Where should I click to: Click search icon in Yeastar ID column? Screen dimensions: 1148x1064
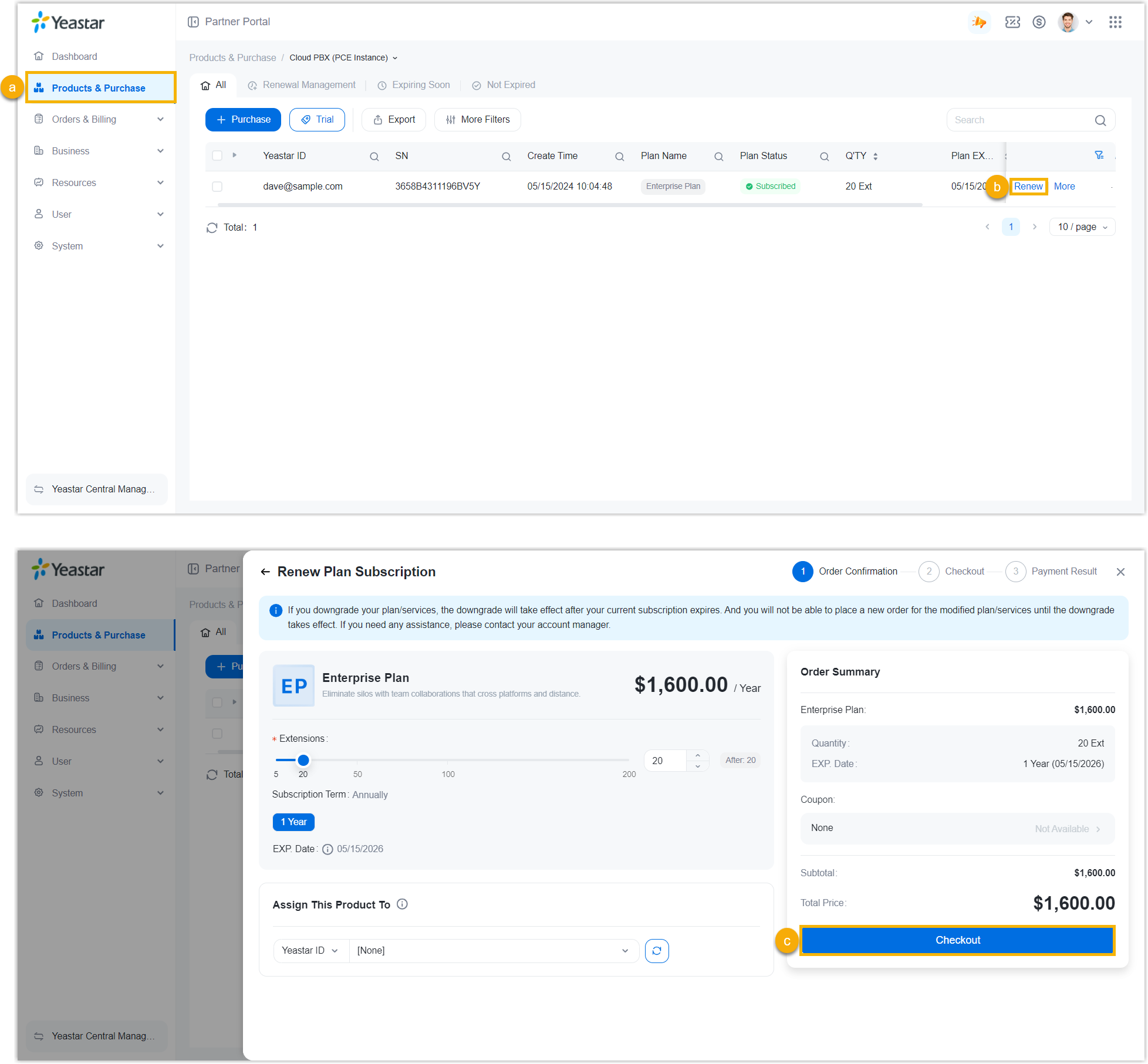[374, 156]
